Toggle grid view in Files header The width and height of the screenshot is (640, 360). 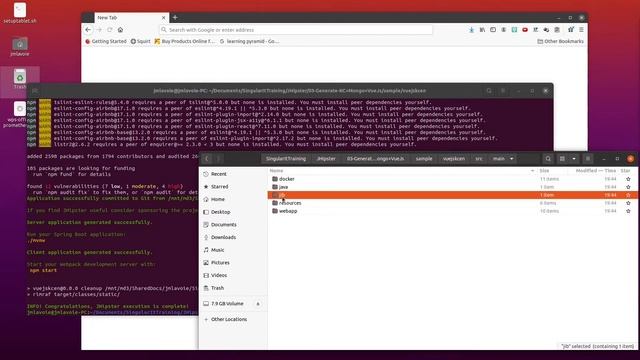coord(562,159)
